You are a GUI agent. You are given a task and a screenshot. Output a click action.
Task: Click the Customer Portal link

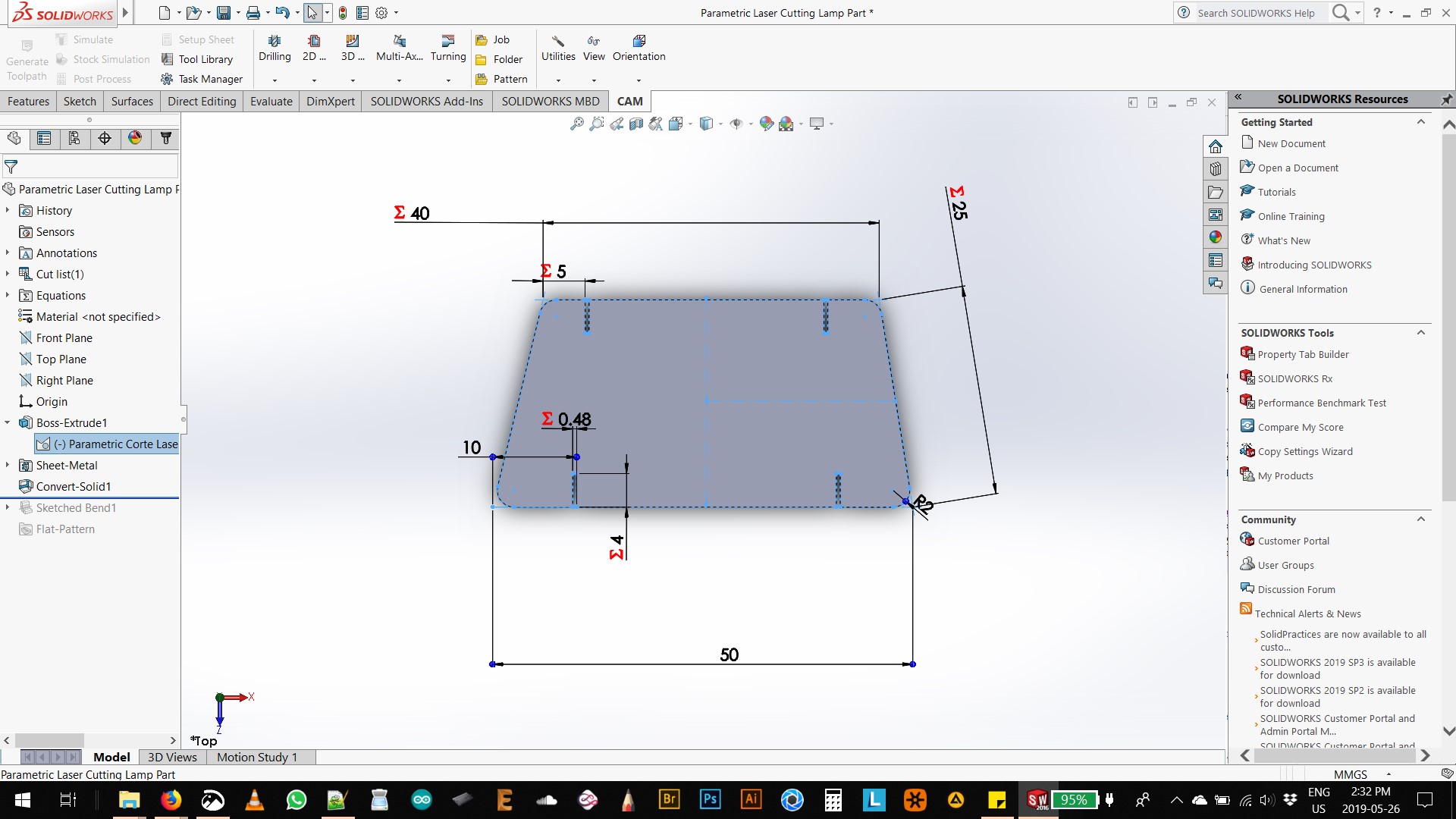1293,541
